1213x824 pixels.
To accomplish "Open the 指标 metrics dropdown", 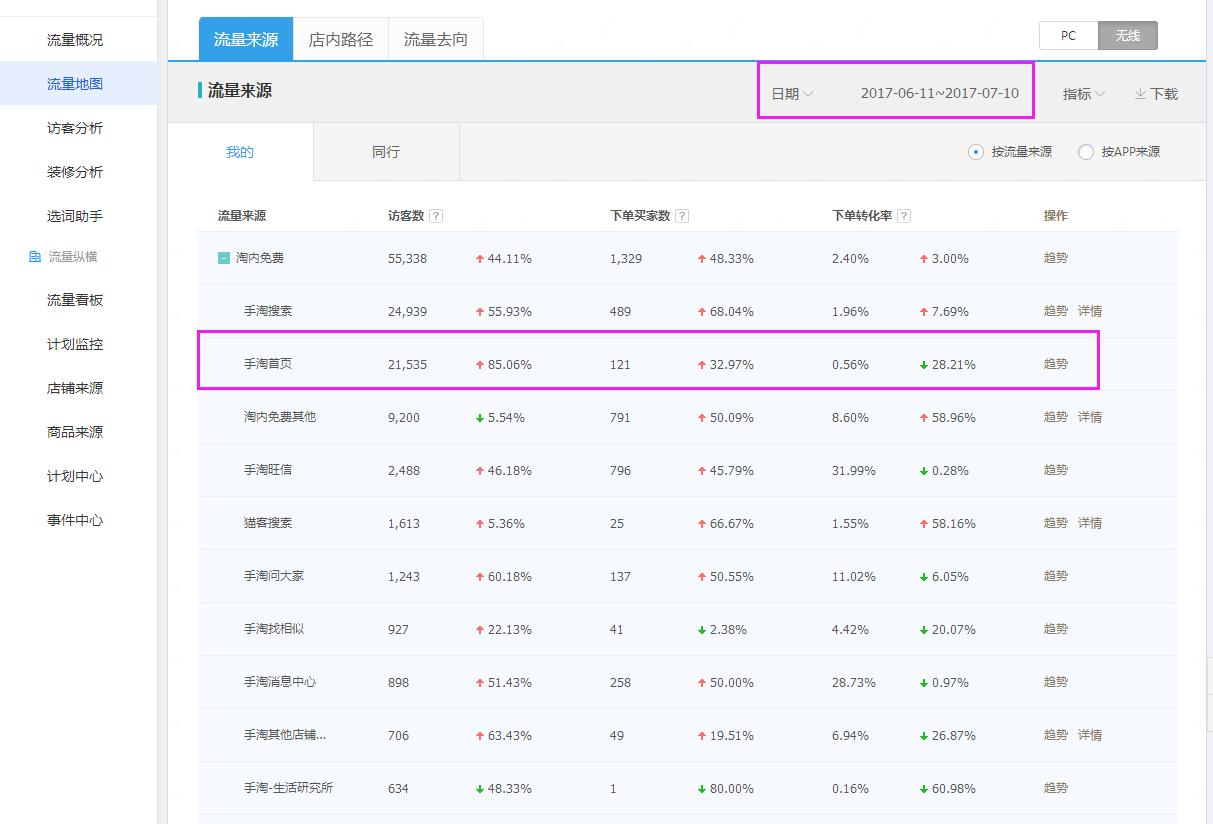I will pos(1082,94).
